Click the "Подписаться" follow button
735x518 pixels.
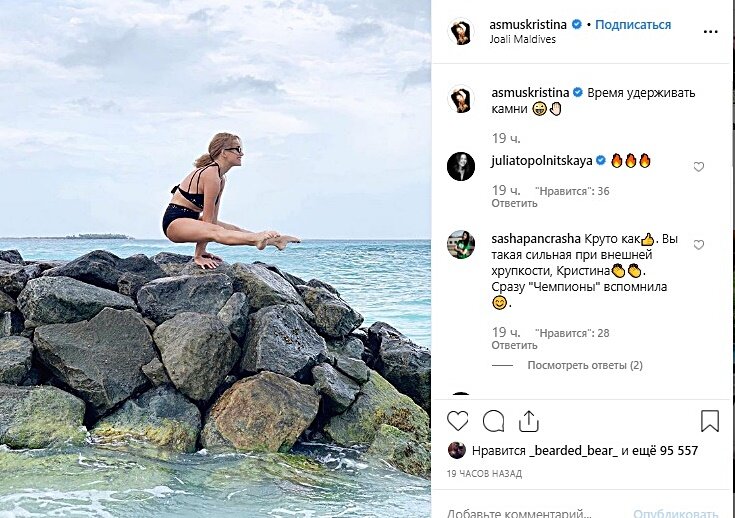pyautogui.click(x=633, y=24)
